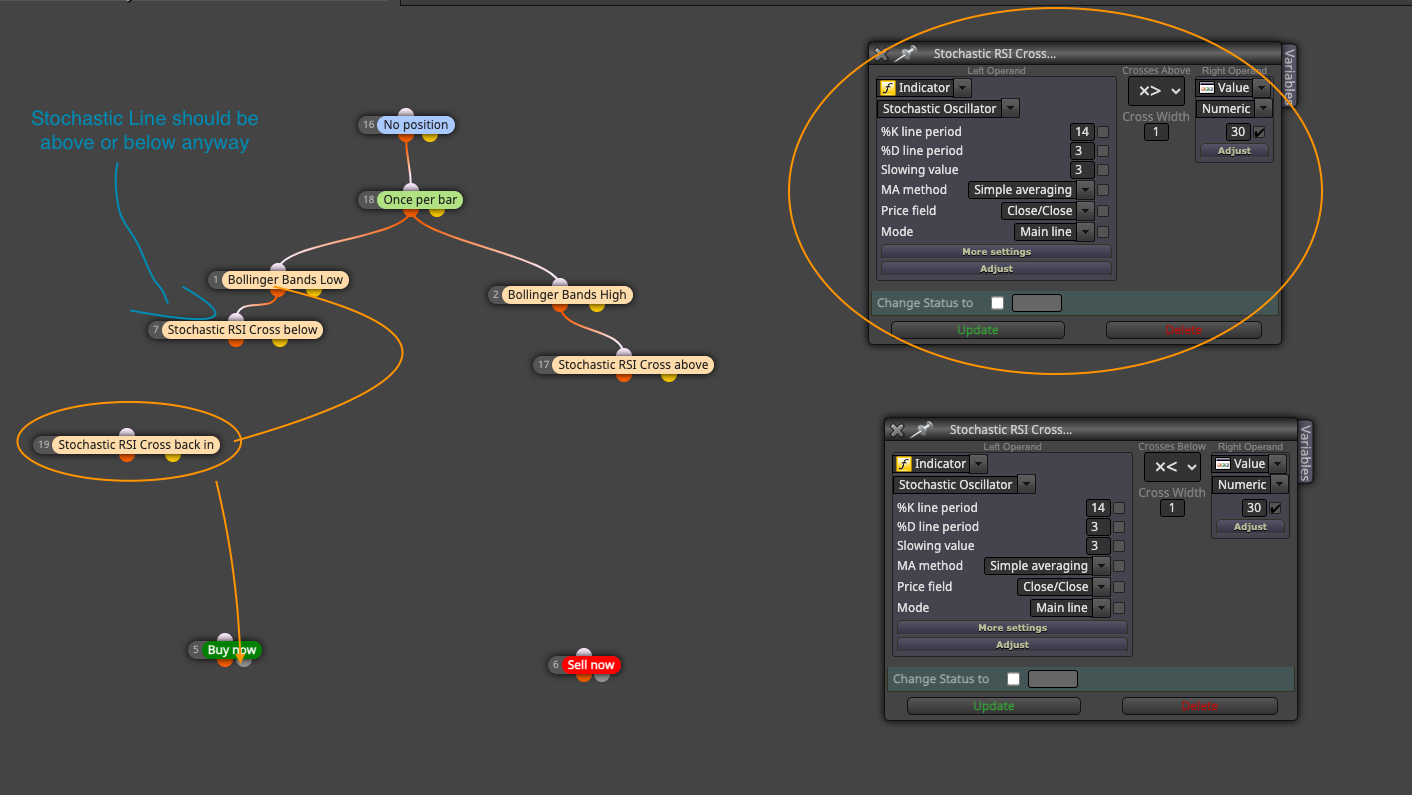The height and width of the screenshot is (795, 1412).
Task: Close the Crosses Above panel with X icon
Action: coord(880,54)
